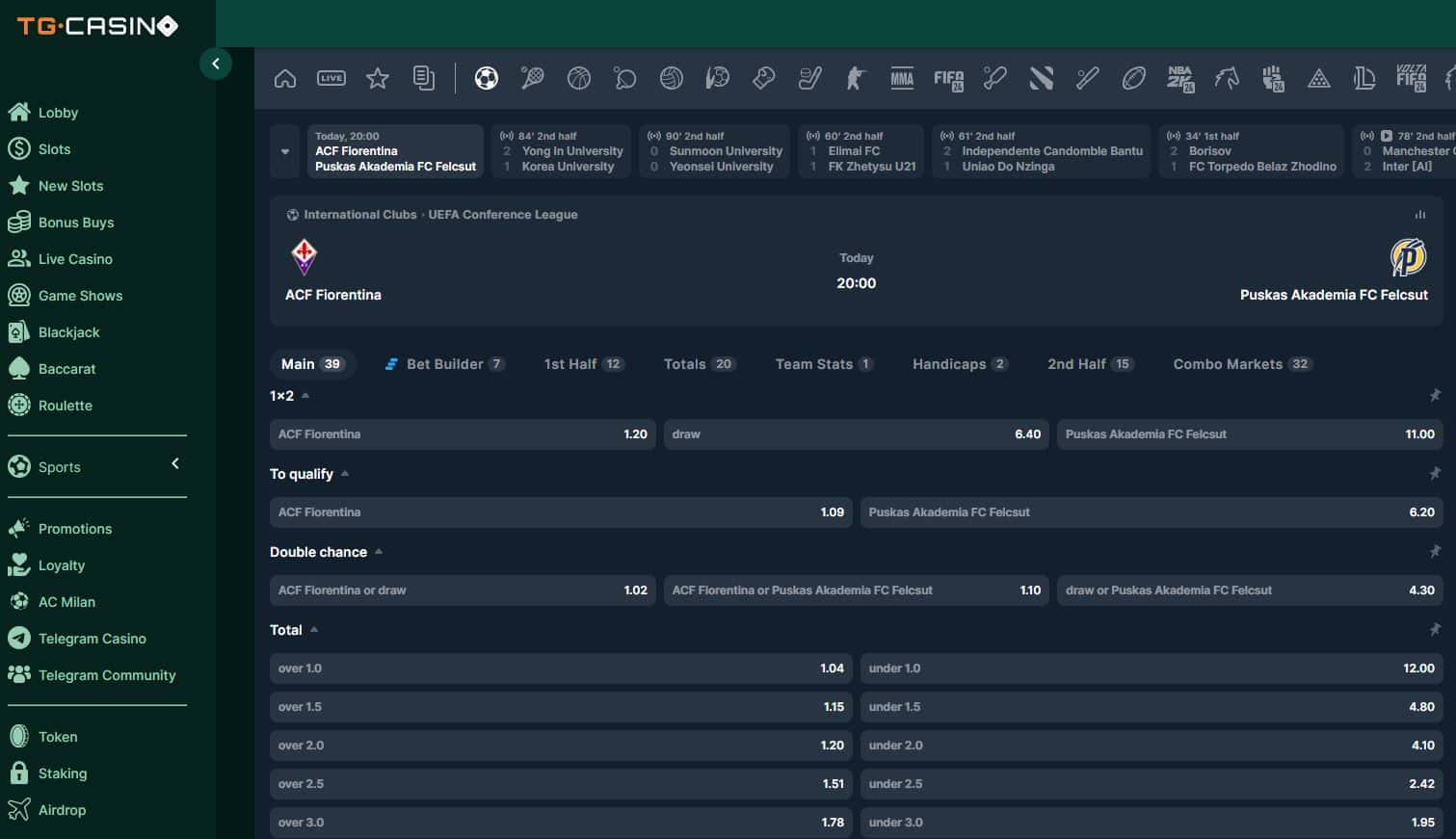Open Slots in the sidebar
The width and height of the screenshot is (1456, 839).
54,149
